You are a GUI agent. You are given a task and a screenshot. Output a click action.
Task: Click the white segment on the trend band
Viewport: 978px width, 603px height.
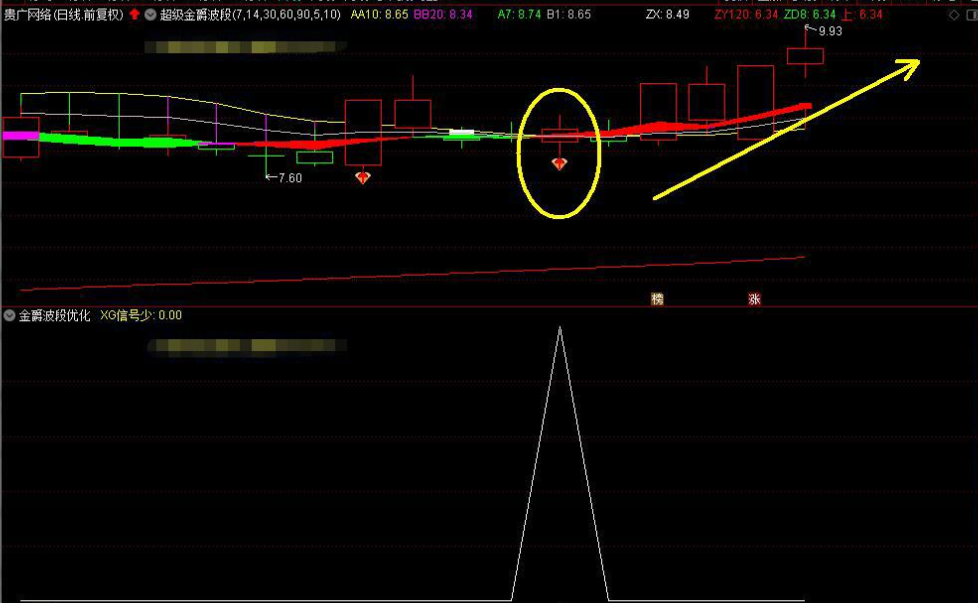tap(462, 132)
